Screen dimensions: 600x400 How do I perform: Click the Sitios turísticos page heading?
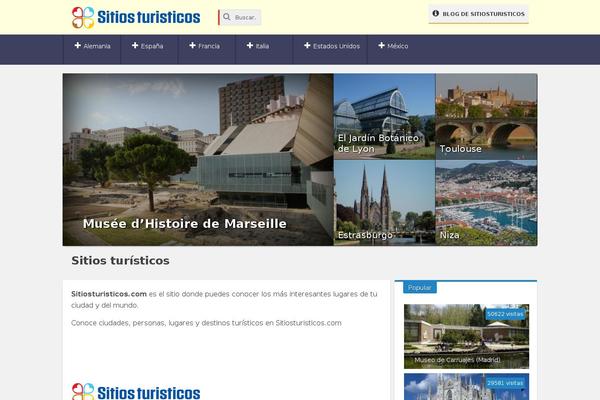pyautogui.click(x=120, y=260)
